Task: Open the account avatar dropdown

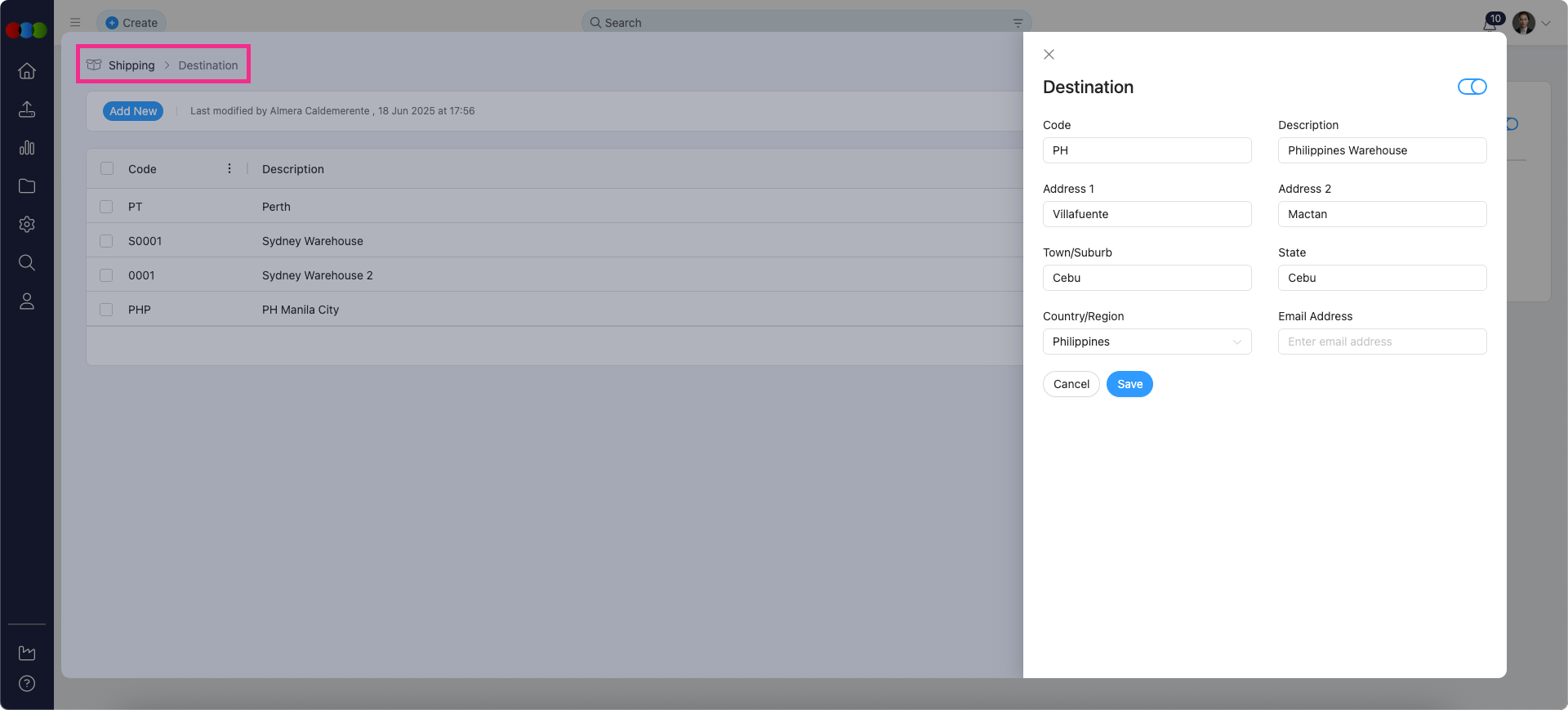Action: [x=1532, y=23]
